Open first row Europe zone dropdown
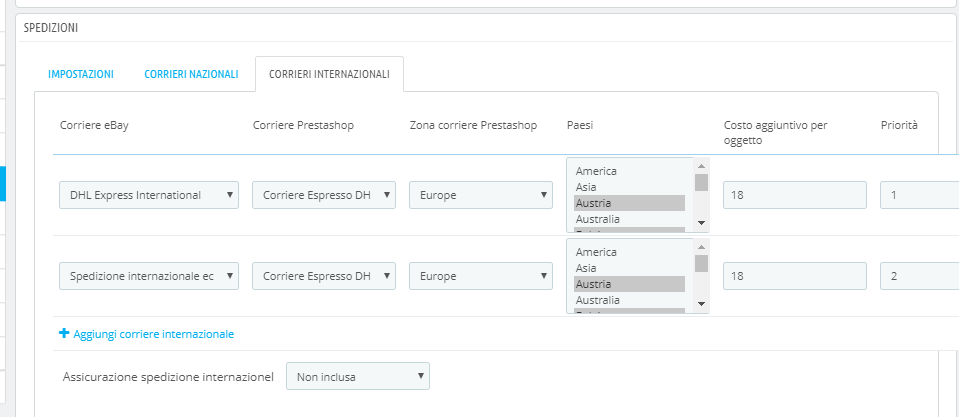 point(481,195)
